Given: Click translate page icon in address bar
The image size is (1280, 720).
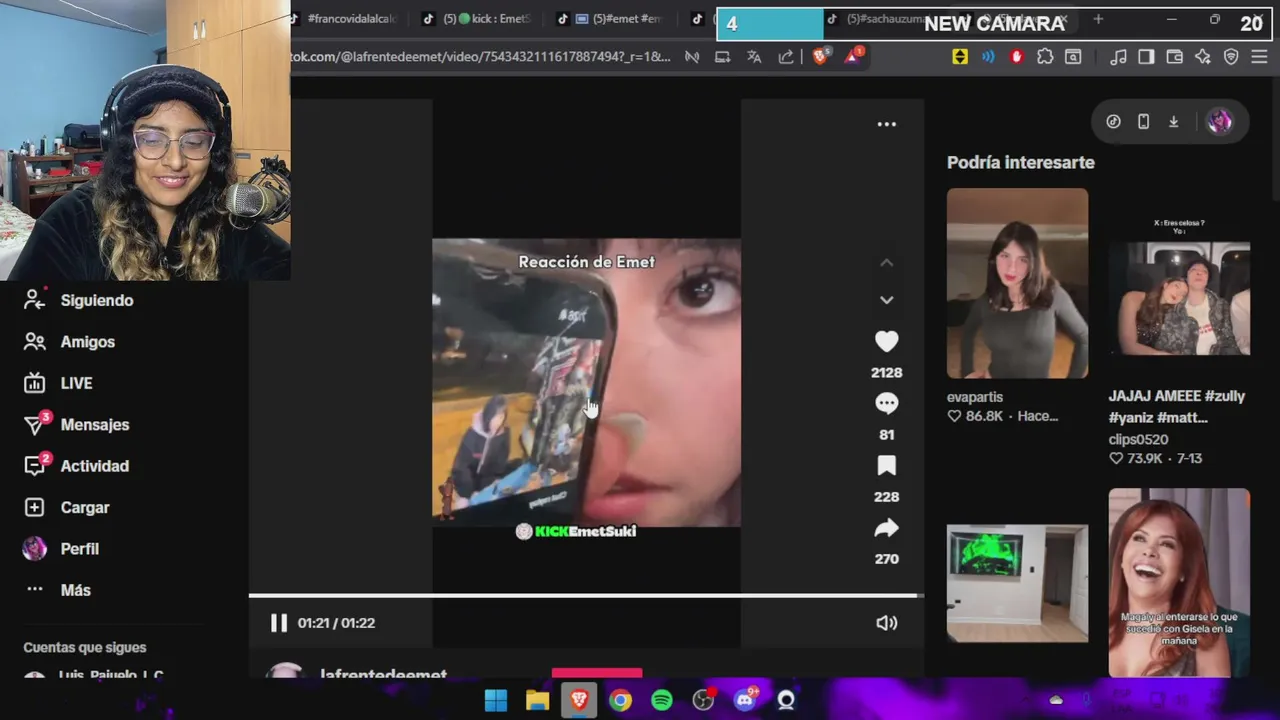Looking at the screenshot, I should pyautogui.click(x=754, y=57).
